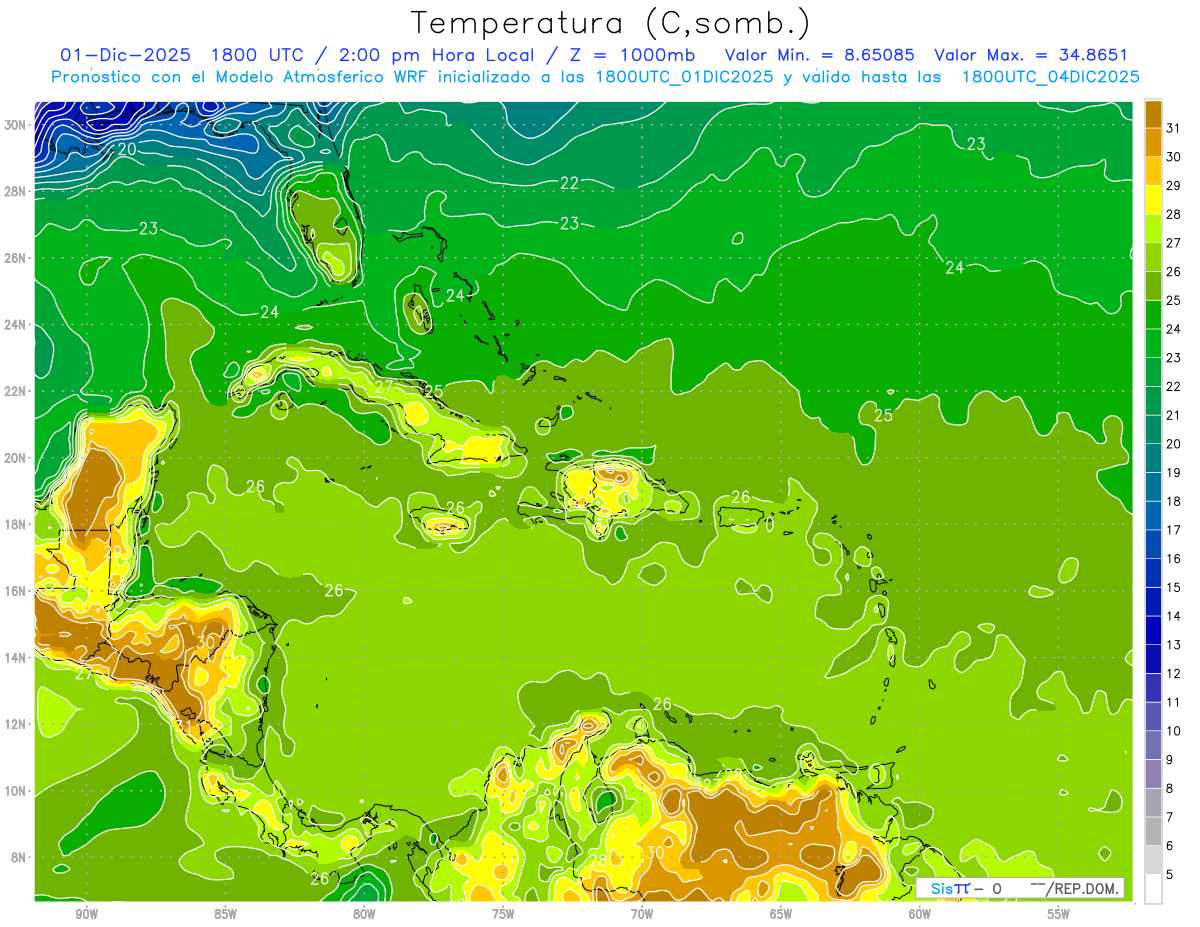Click the "/REP.DOM." logo label
The width and height of the screenshot is (1200, 927).
(x=1082, y=888)
